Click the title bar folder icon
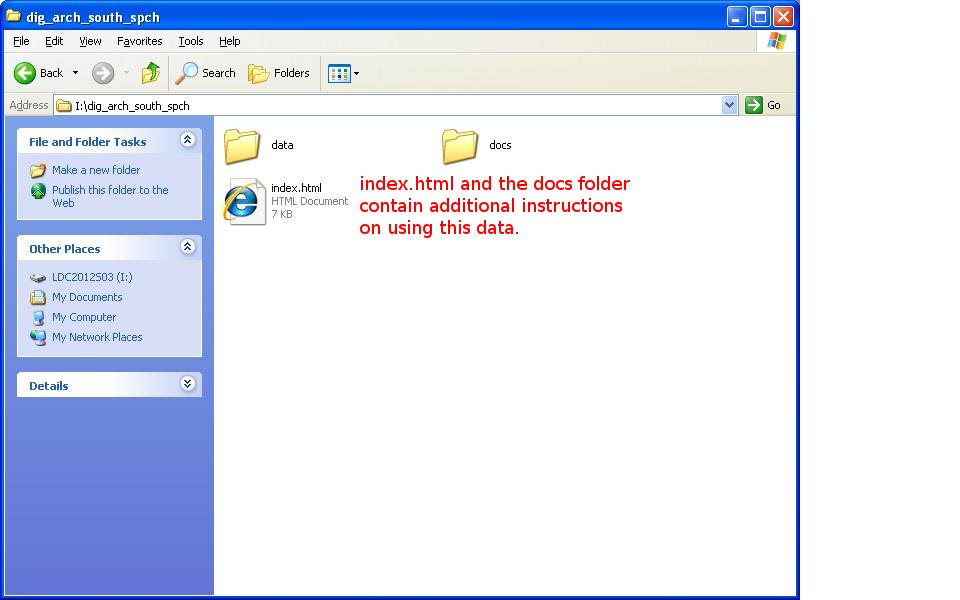 point(13,16)
